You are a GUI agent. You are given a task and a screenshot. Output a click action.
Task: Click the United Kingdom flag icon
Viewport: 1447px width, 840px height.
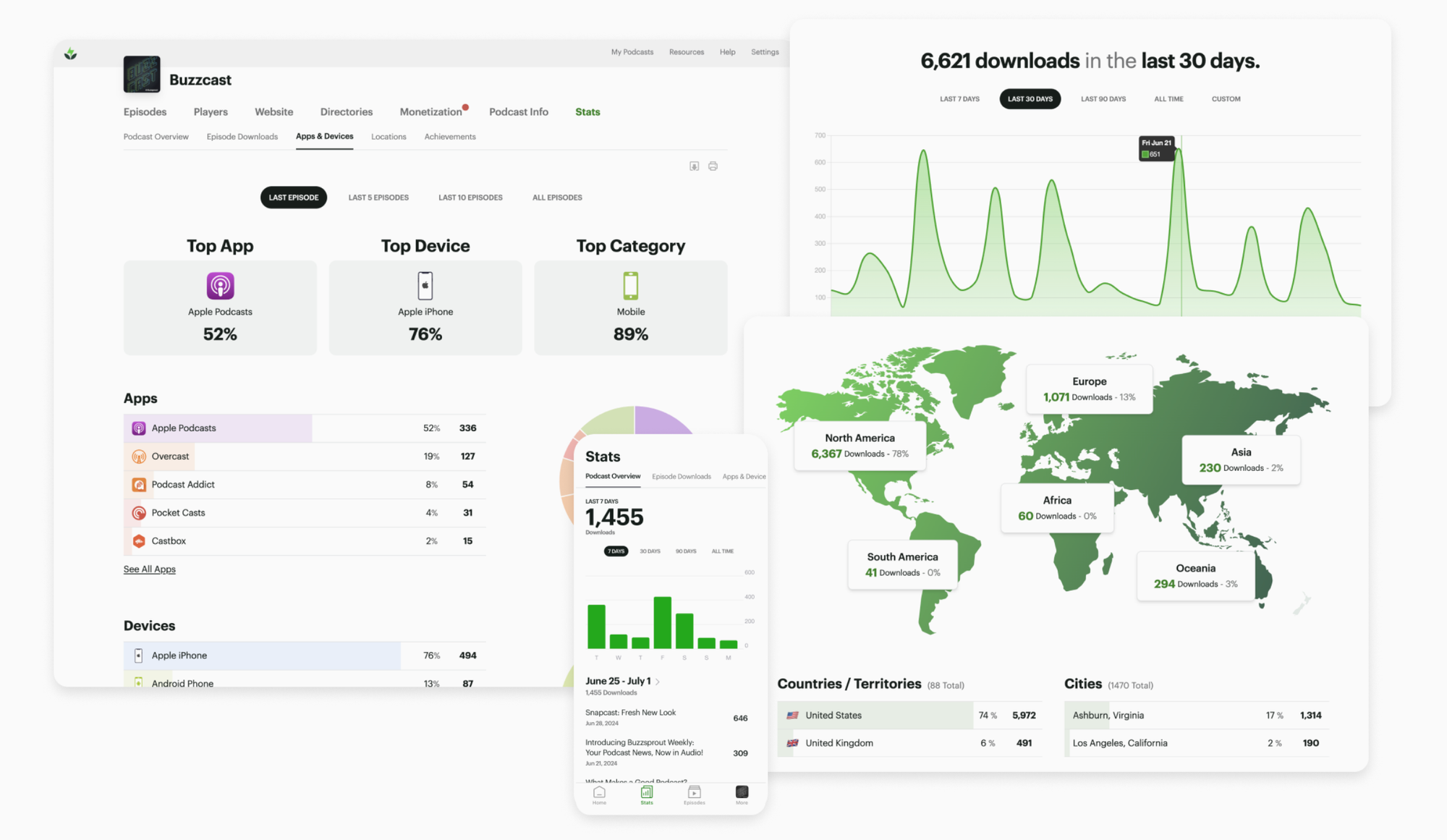click(792, 743)
